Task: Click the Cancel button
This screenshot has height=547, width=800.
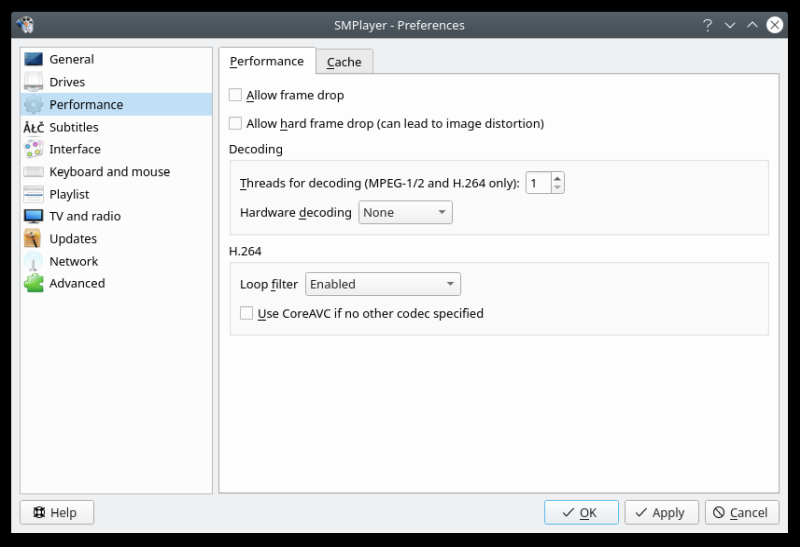Action: [x=742, y=512]
